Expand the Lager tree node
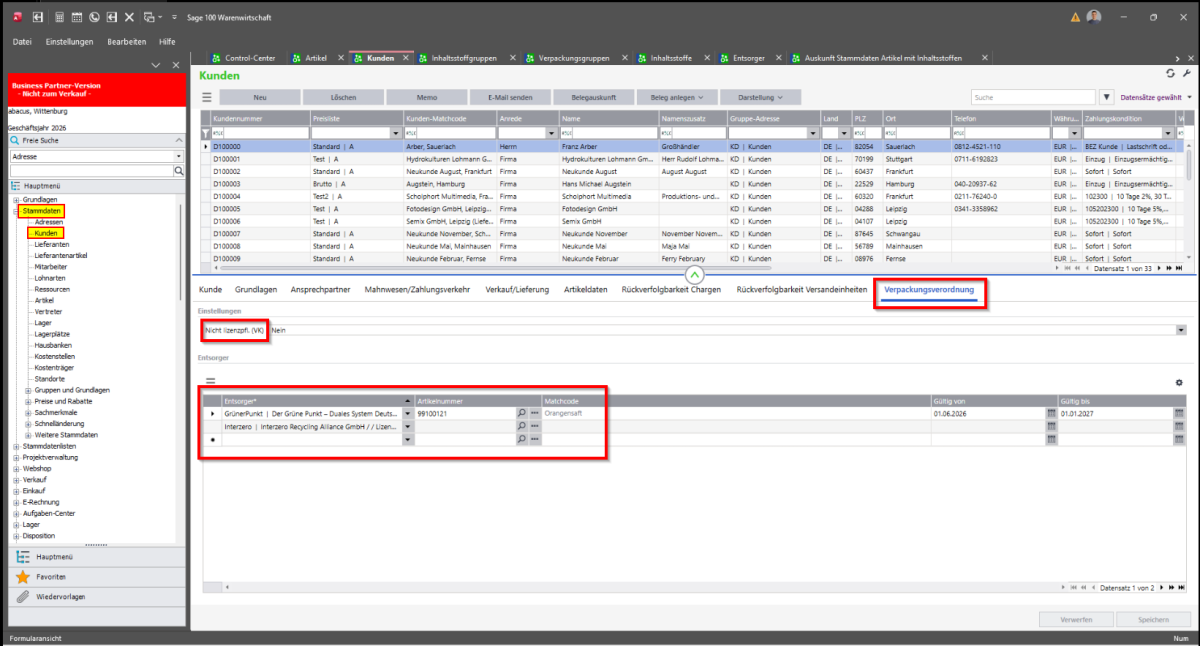This screenshot has width=1200, height=646. click(x=16, y=524)
